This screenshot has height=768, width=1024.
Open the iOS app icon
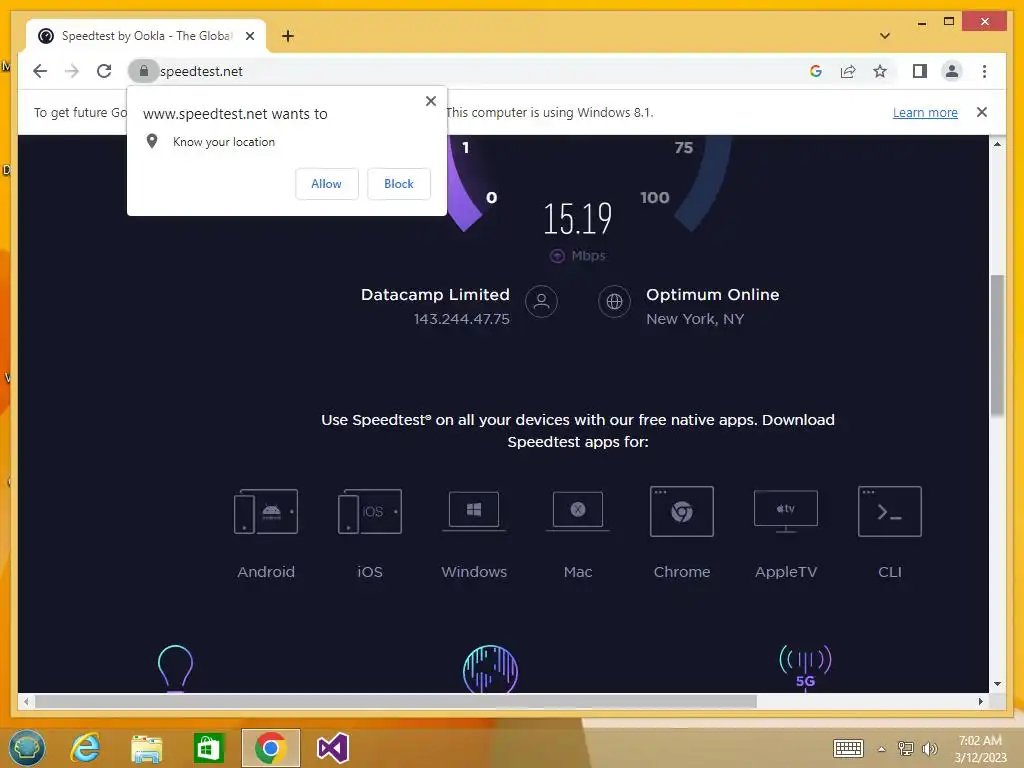370,511
